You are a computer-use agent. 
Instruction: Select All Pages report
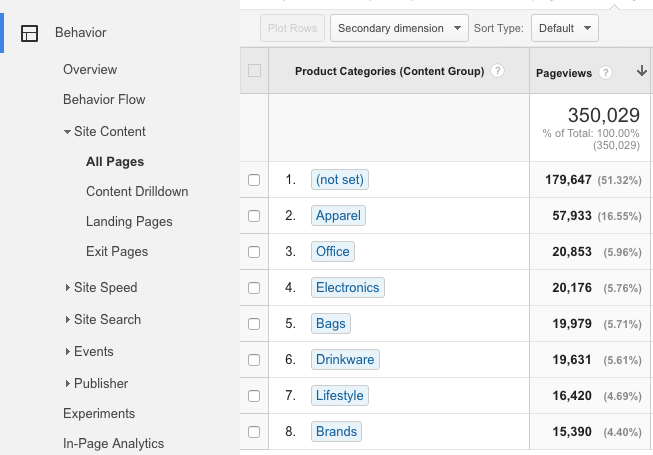tap(115, 162)
